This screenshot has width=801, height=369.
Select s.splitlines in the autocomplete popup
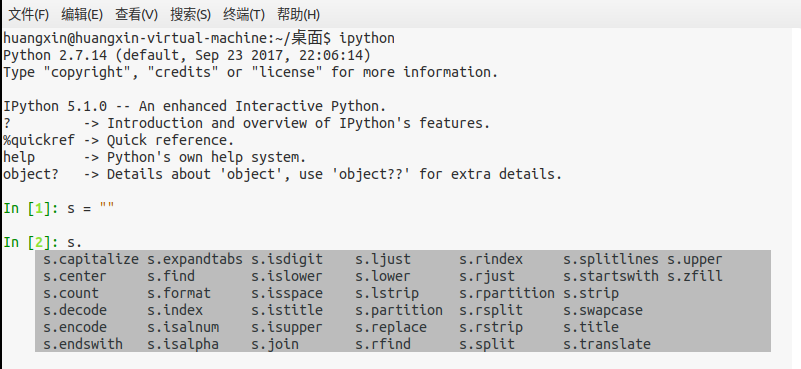pos(611,260)
